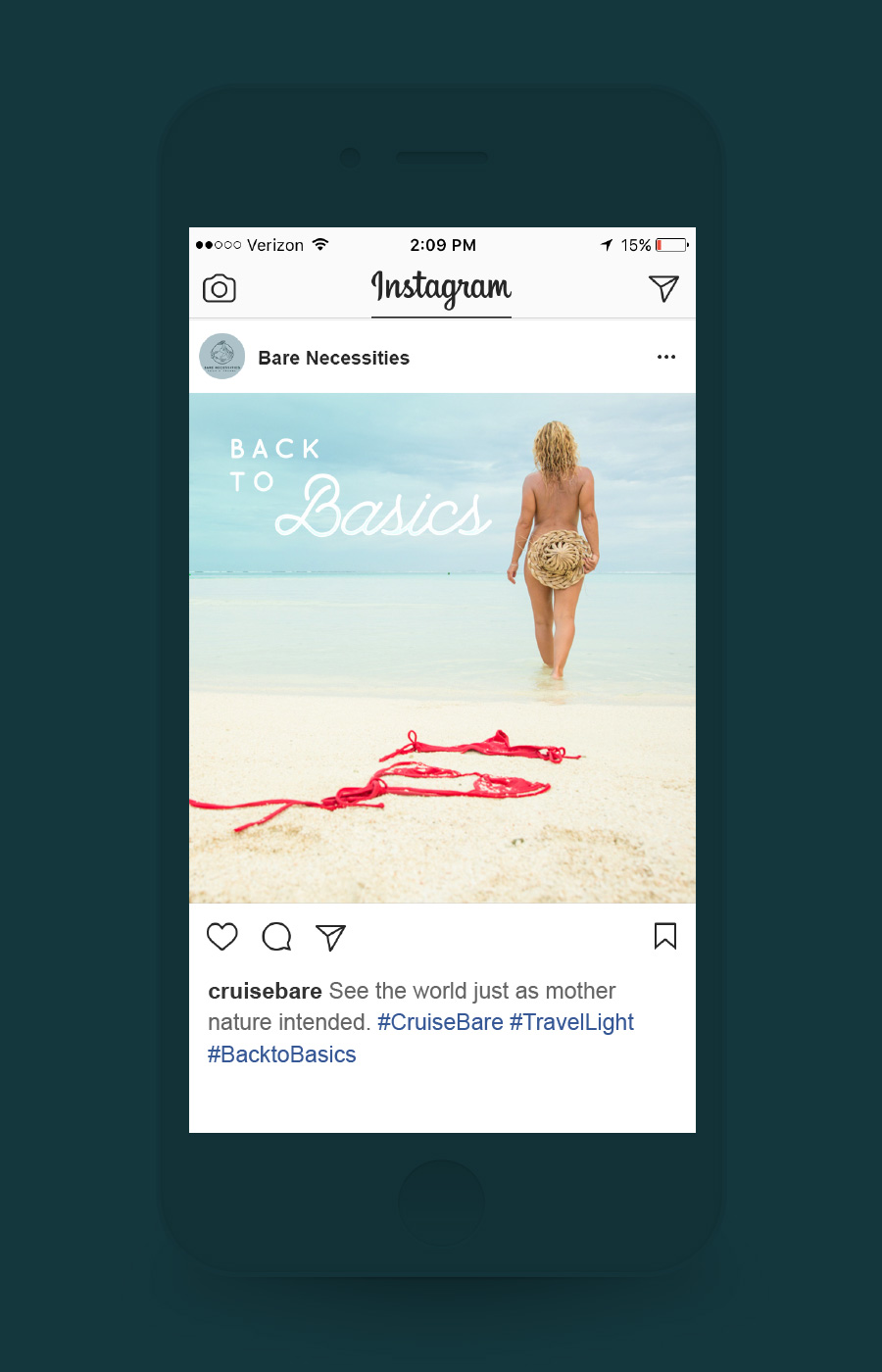Open the Bare Necessities profile picture
Image resolution: width=882 pixels, height=1372 pixels.
tap(222, 357)
